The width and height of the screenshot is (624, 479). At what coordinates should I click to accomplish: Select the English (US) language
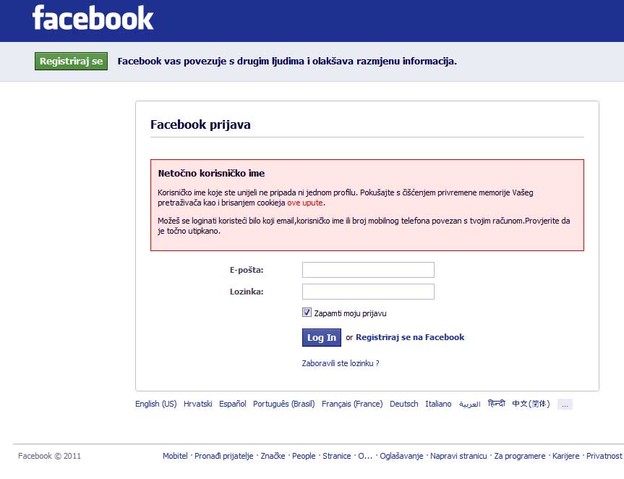point(156,404)
